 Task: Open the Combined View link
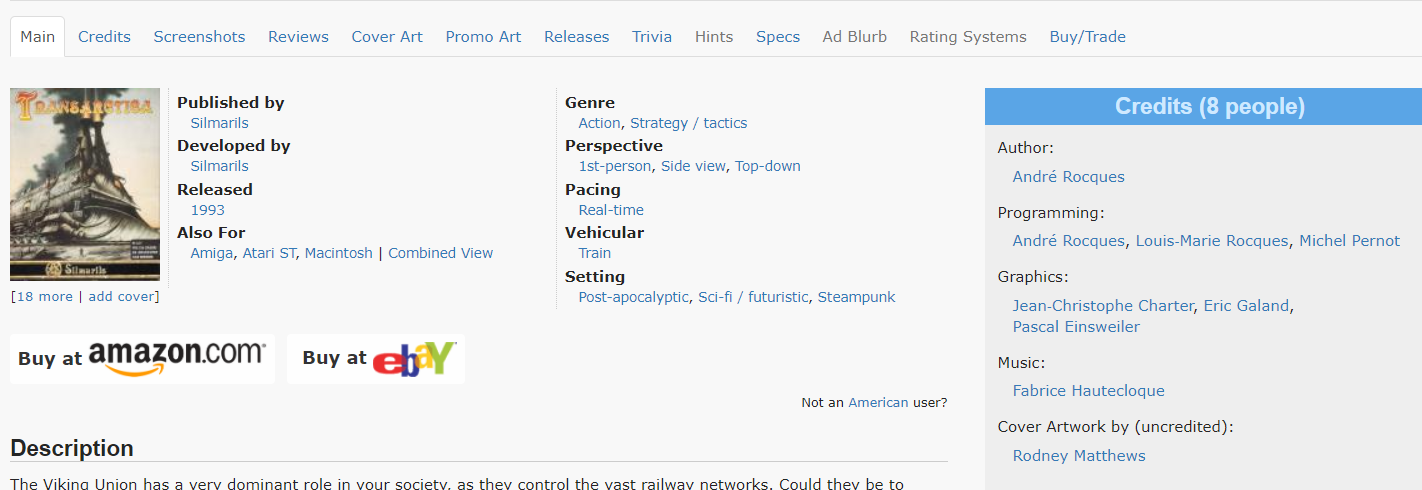click(440, 253)
